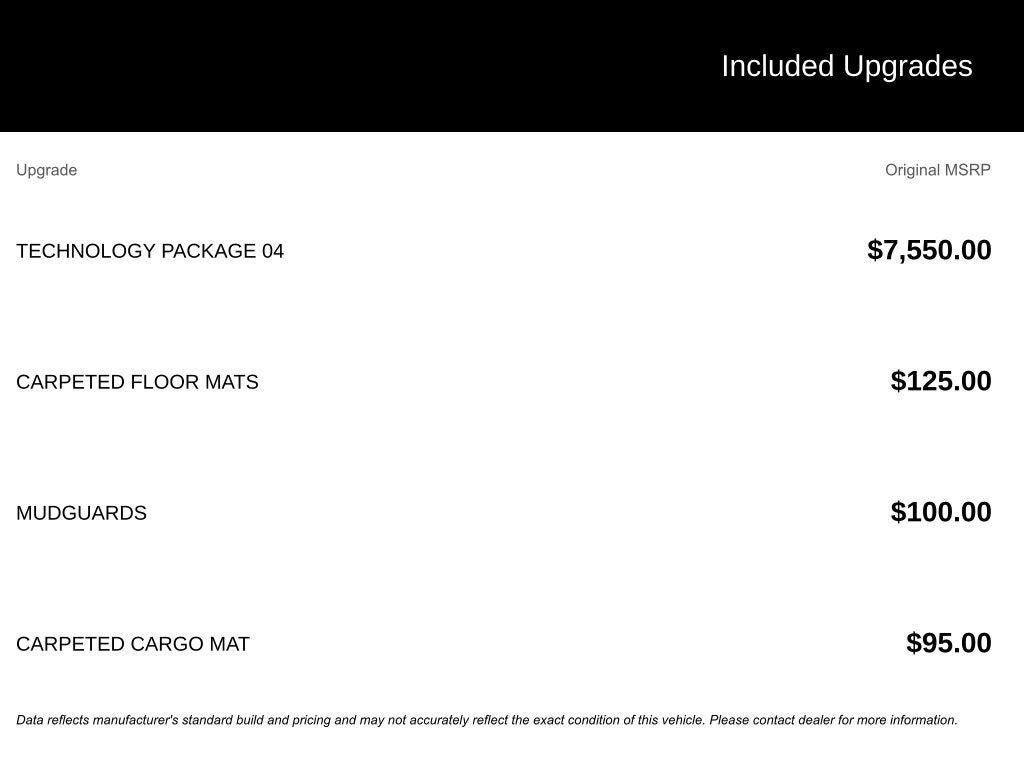Click the Original MSRP column header
The image size is (1024, 768).
(937, 170)
